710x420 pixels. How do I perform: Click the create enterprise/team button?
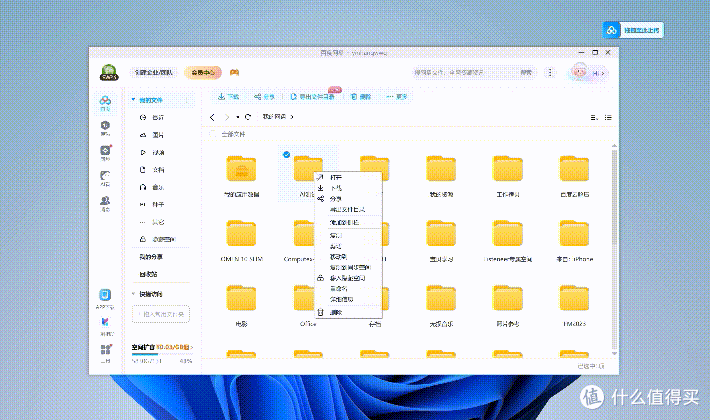coord(154,72)
